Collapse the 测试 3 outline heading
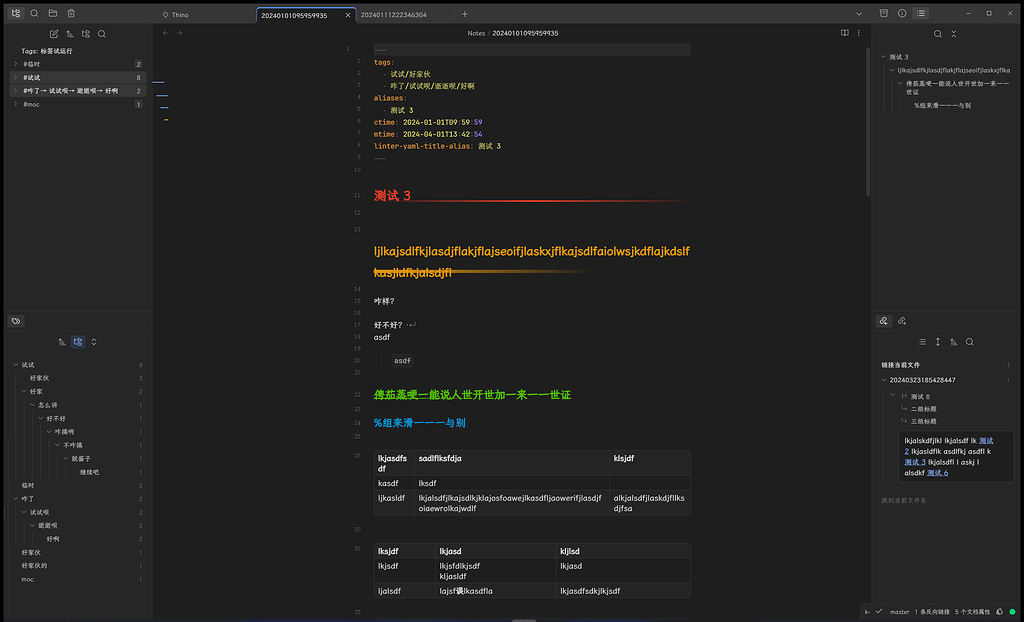 [x=883, y=56]
